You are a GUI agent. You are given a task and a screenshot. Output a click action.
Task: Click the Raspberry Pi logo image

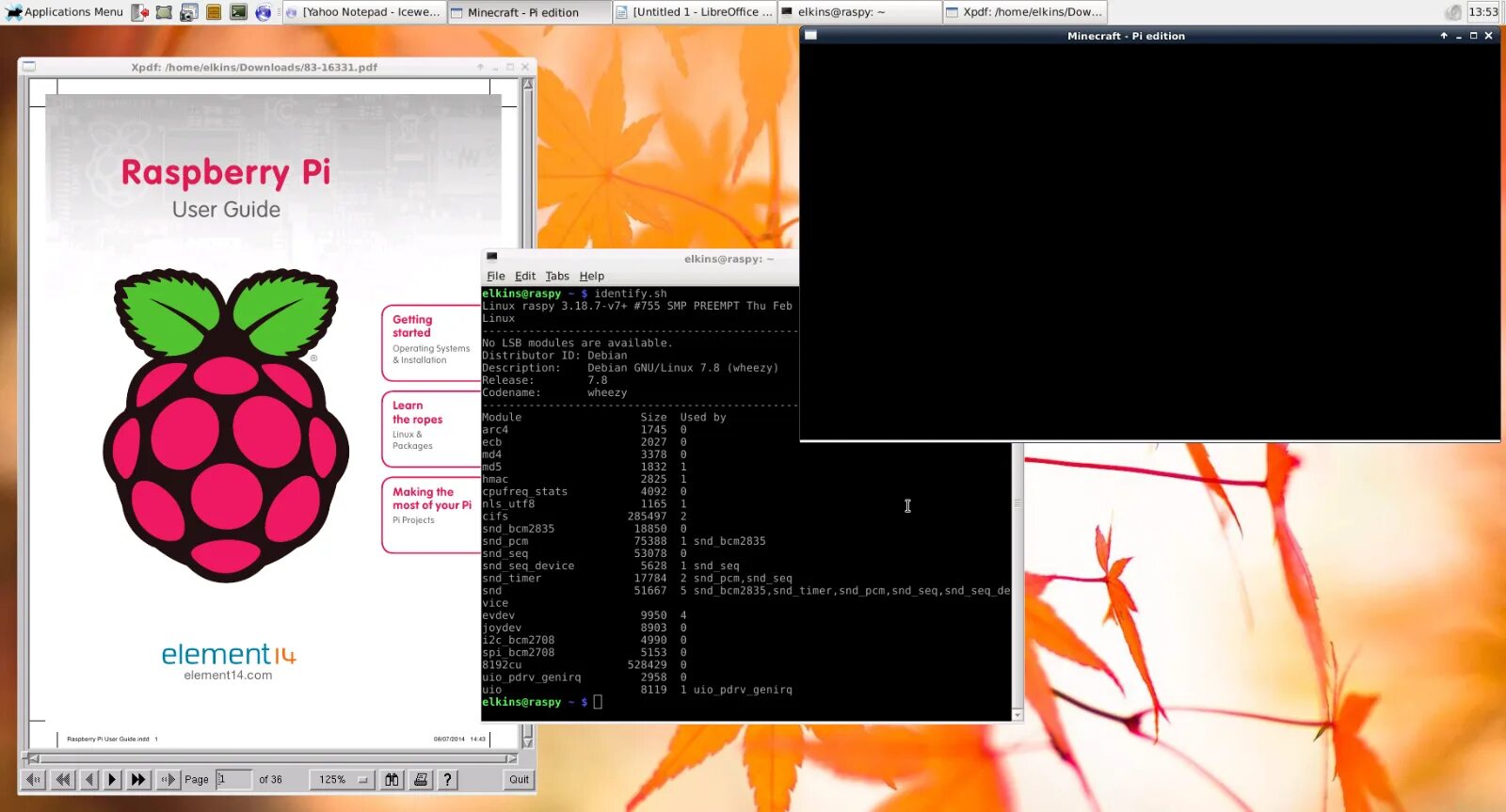(226, 425)
